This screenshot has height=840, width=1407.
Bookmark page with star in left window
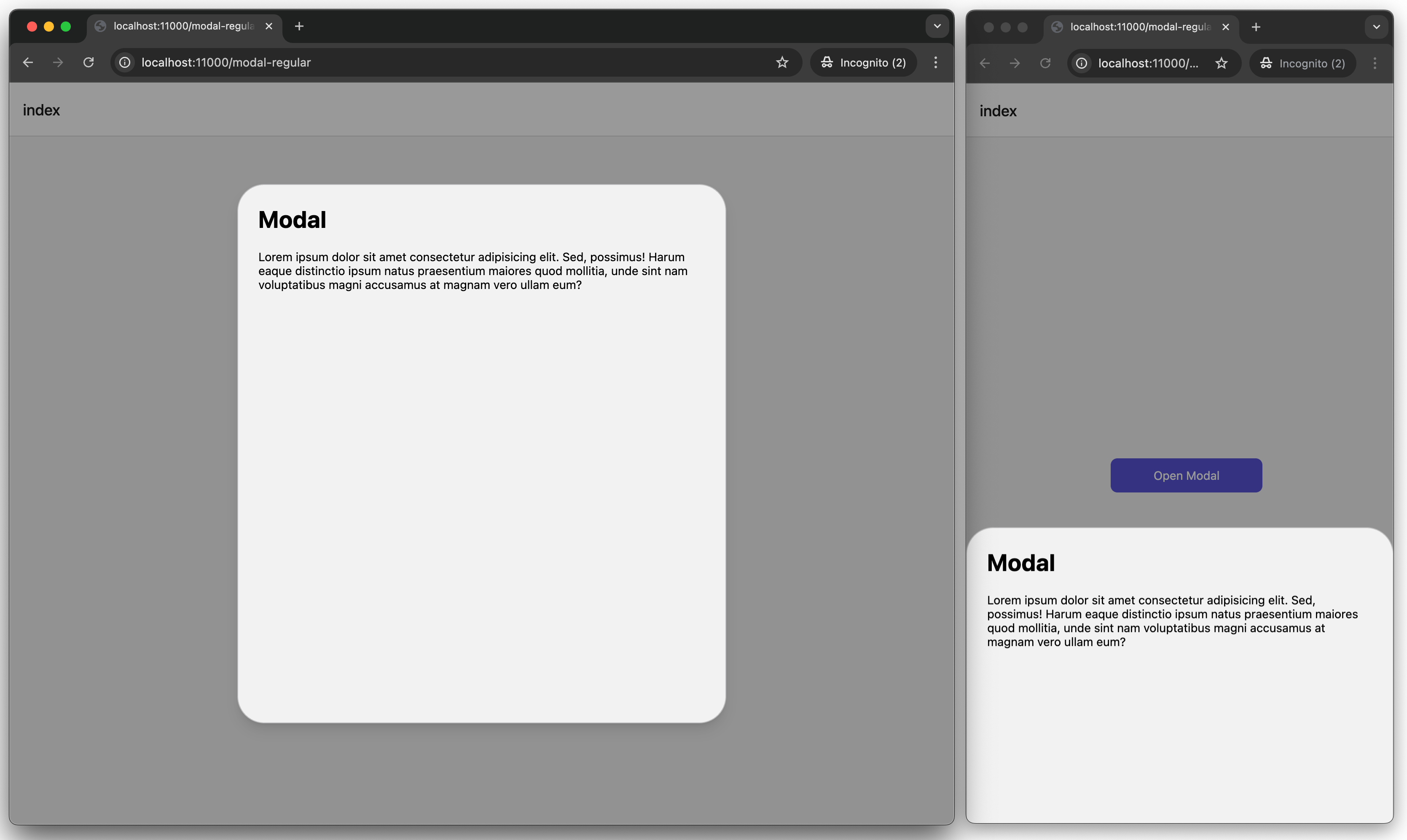782,62
